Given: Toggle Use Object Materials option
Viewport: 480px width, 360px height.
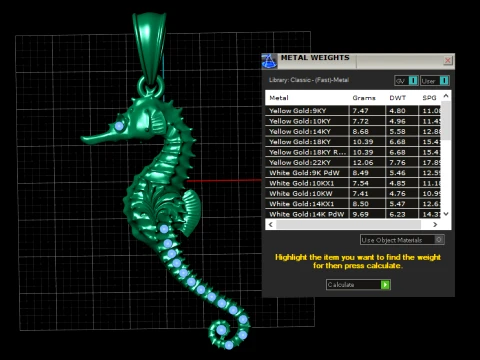Looking at the screenshot, I should point(402,240).
